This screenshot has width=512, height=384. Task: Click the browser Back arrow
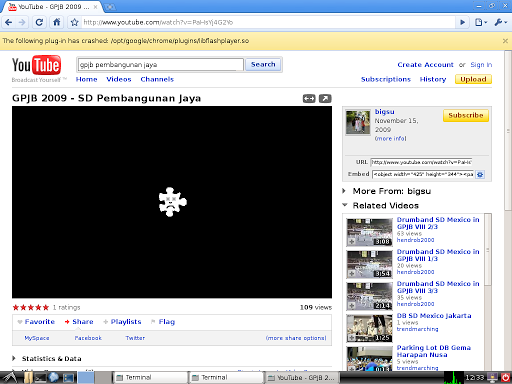pyautogui.click(x=9, y=22)
